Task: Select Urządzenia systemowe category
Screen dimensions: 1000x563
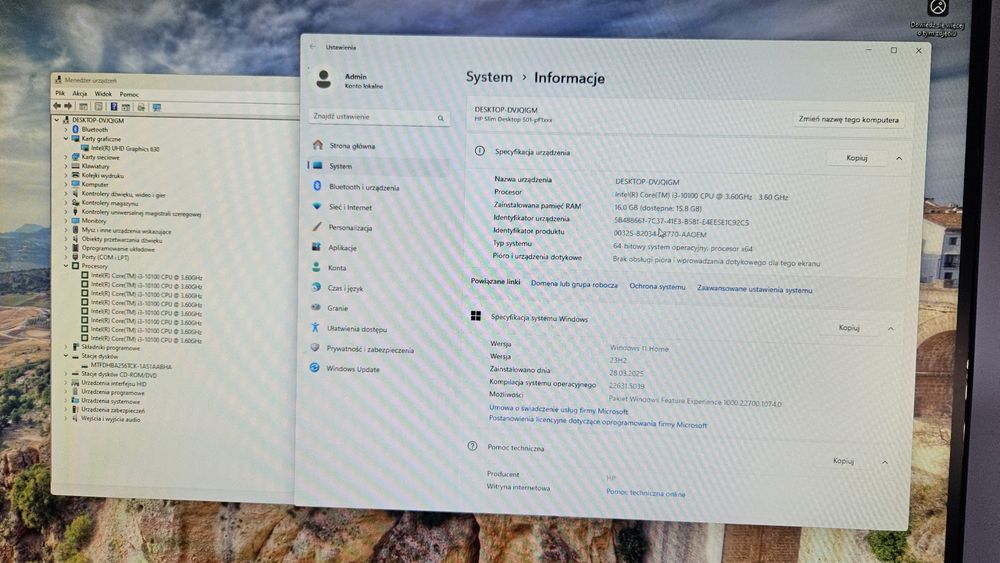Action: pos(110,401)
